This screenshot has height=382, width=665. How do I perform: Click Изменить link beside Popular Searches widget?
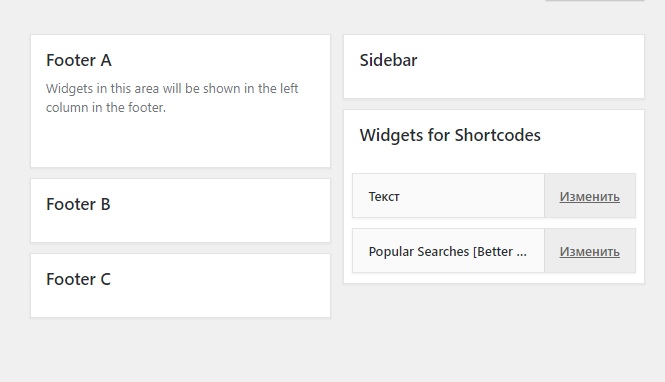point(590,251)
